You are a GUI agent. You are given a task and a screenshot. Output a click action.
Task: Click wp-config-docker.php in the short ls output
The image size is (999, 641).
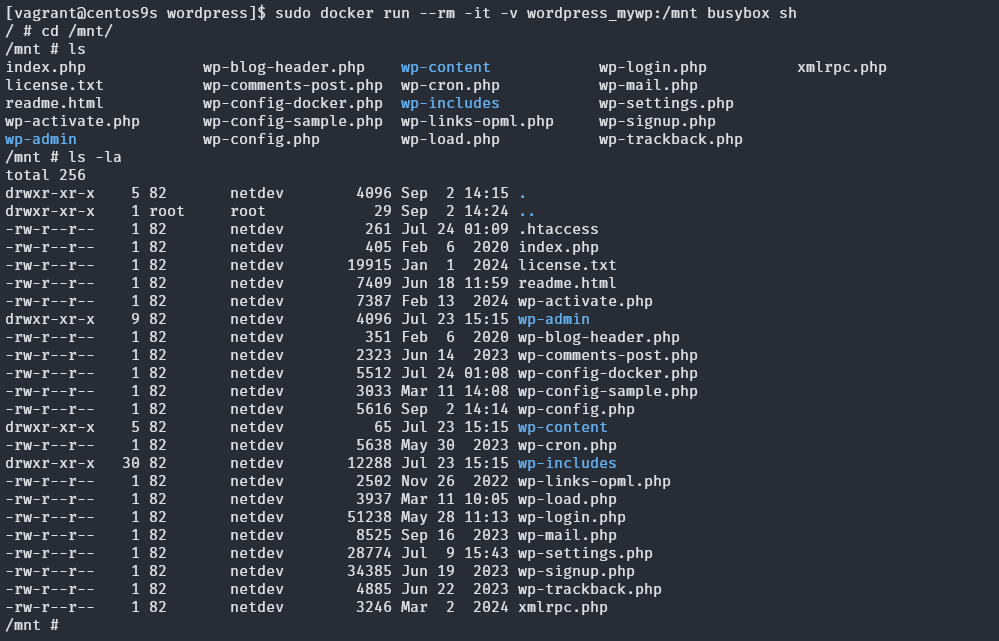point(292,103)
